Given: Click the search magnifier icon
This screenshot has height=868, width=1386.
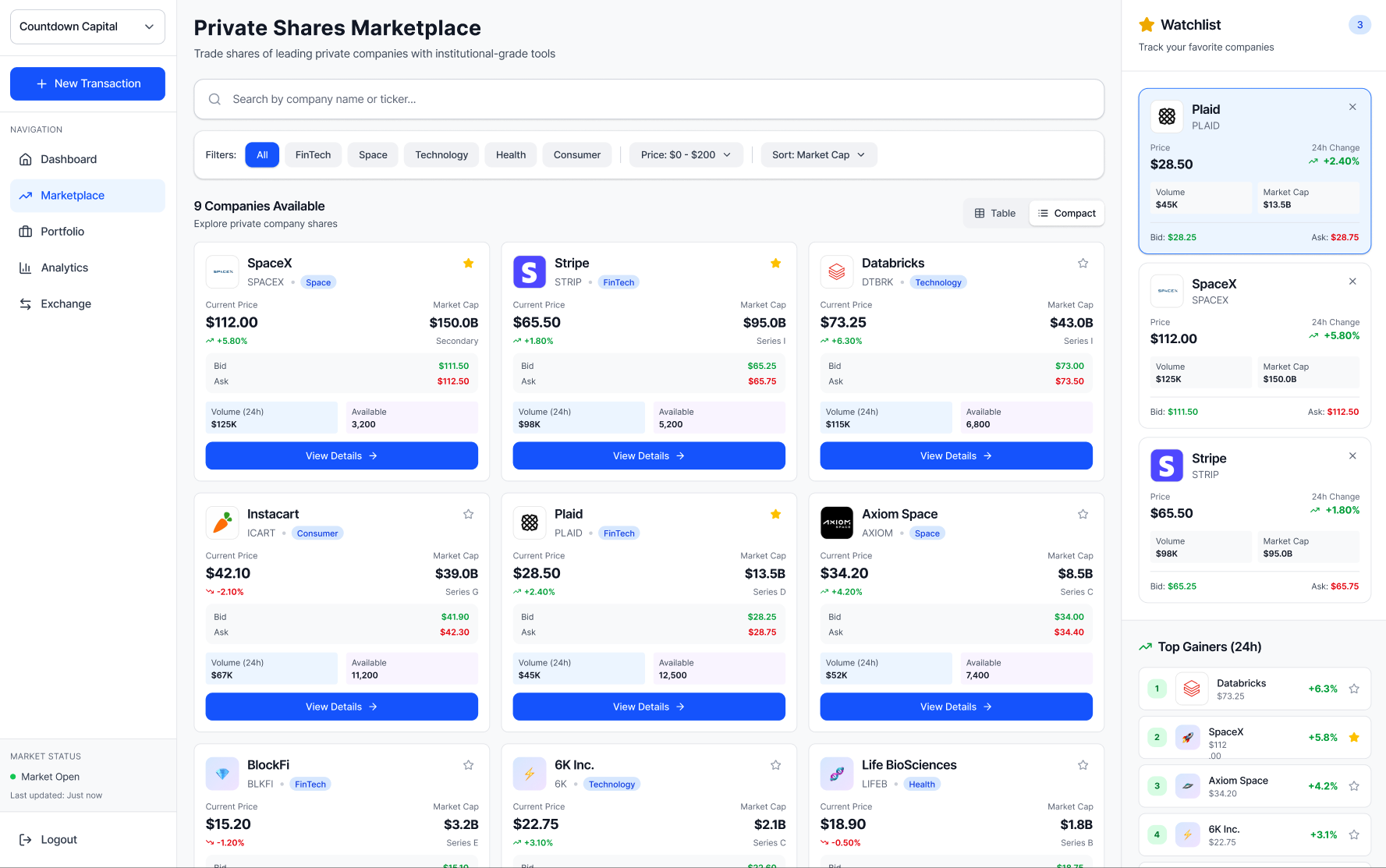Looking at the screenshot, I should 214,99.
